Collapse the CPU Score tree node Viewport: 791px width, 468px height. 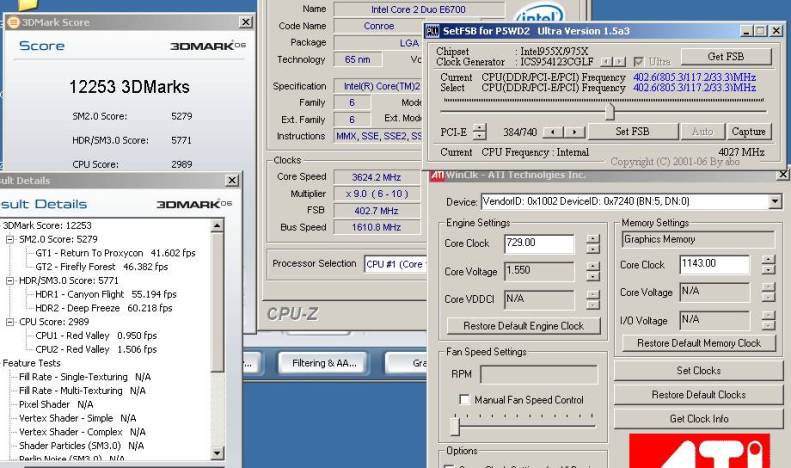click(x=10, y=322)
